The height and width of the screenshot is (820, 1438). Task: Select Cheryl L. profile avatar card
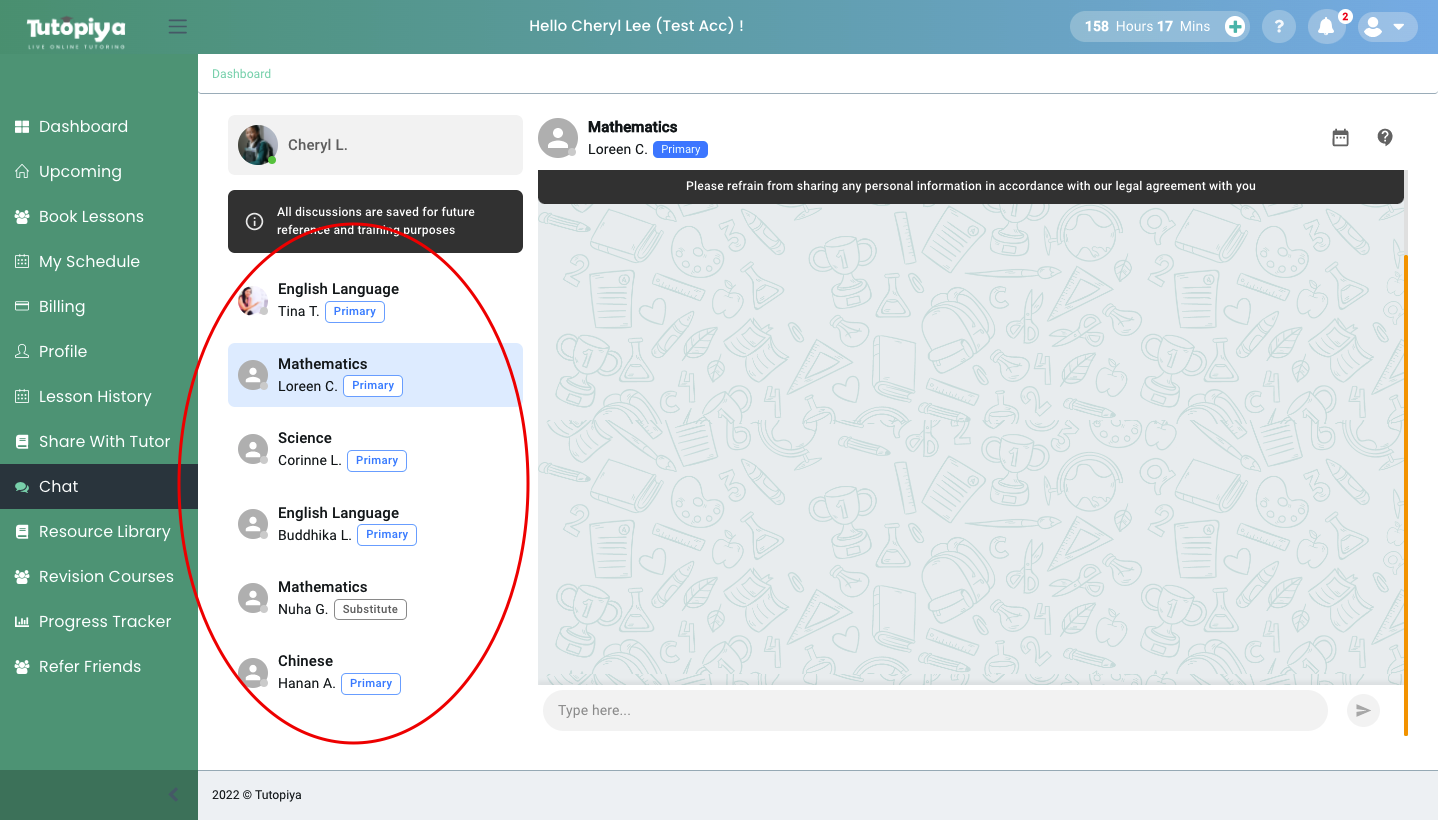(x=375, y=145)
